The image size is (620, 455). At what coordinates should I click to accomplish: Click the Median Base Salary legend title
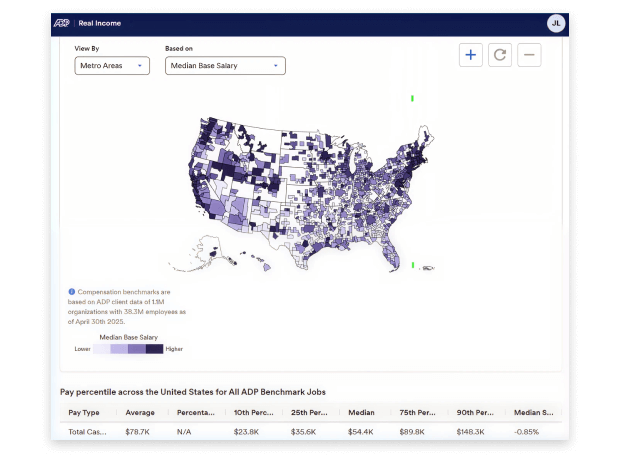pos(129,337)
